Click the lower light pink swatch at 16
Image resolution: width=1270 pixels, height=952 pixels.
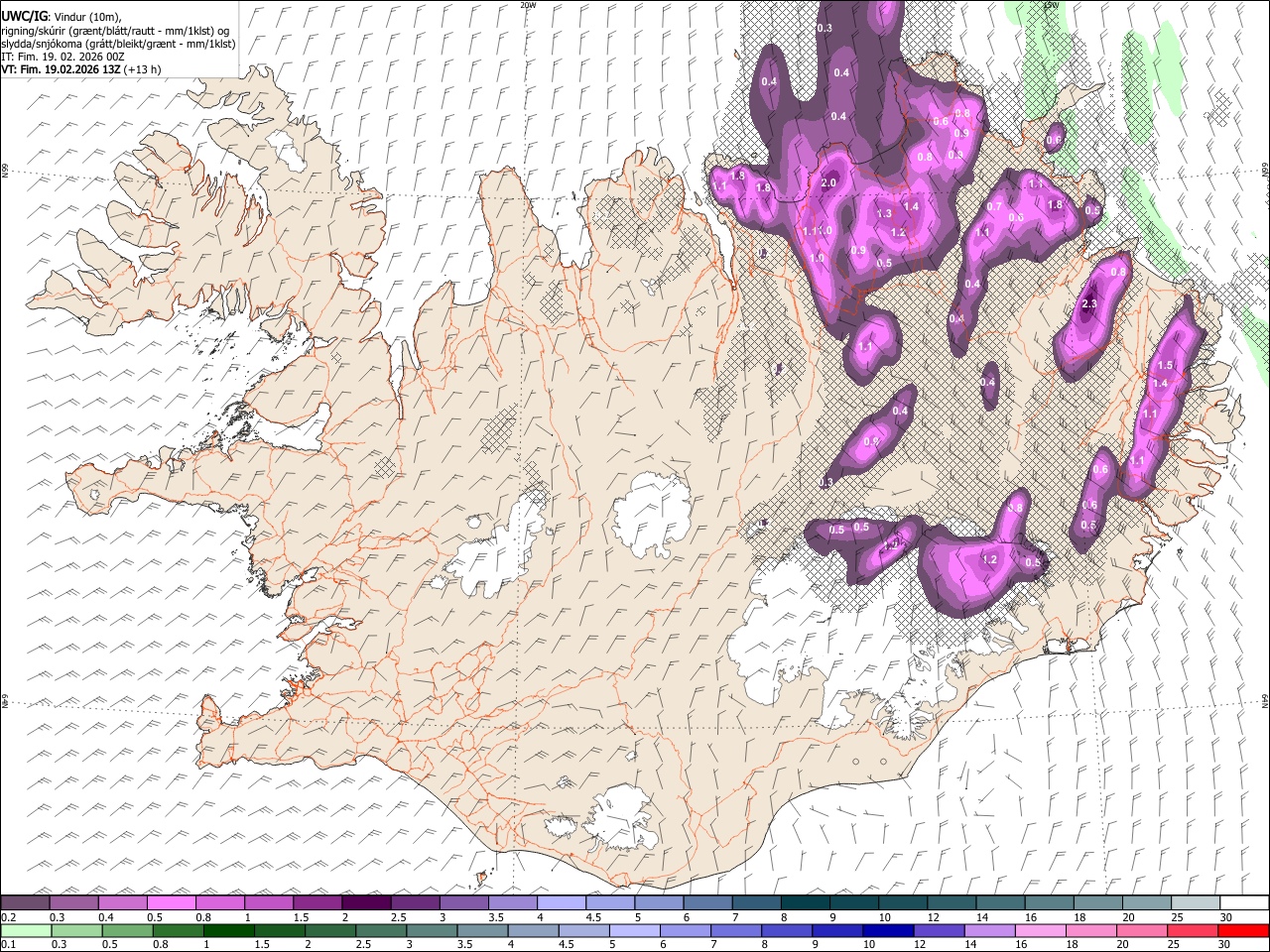[x=1040, y=930]
